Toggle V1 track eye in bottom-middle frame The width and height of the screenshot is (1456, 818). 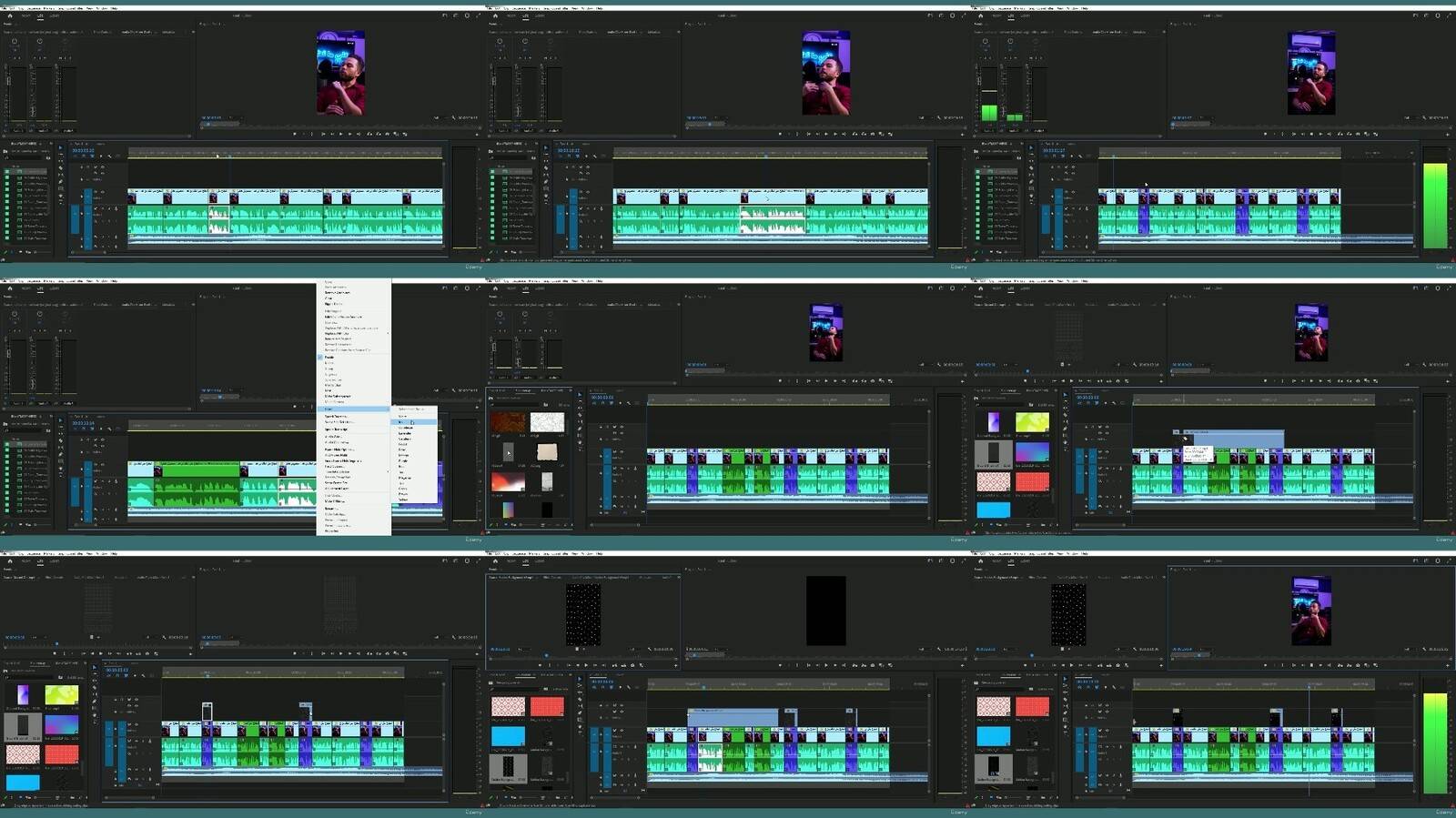[622, 731]
